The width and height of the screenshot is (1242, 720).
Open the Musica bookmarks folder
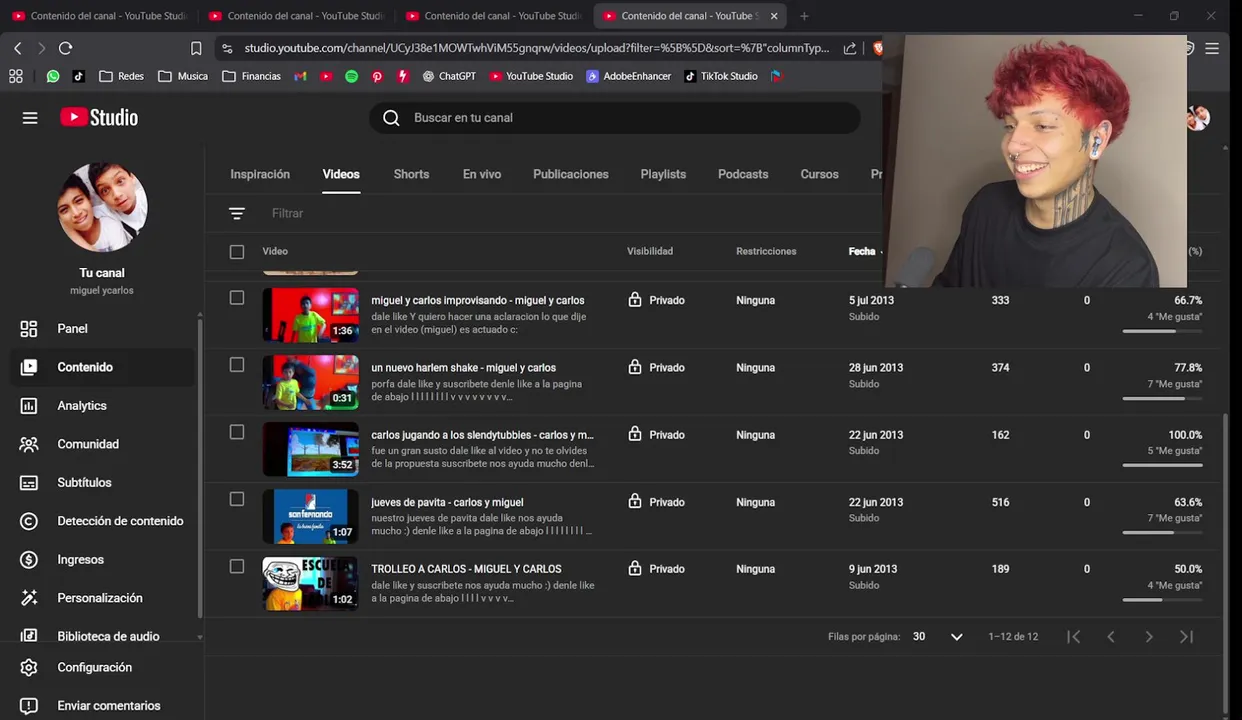[x=184, y=76]
